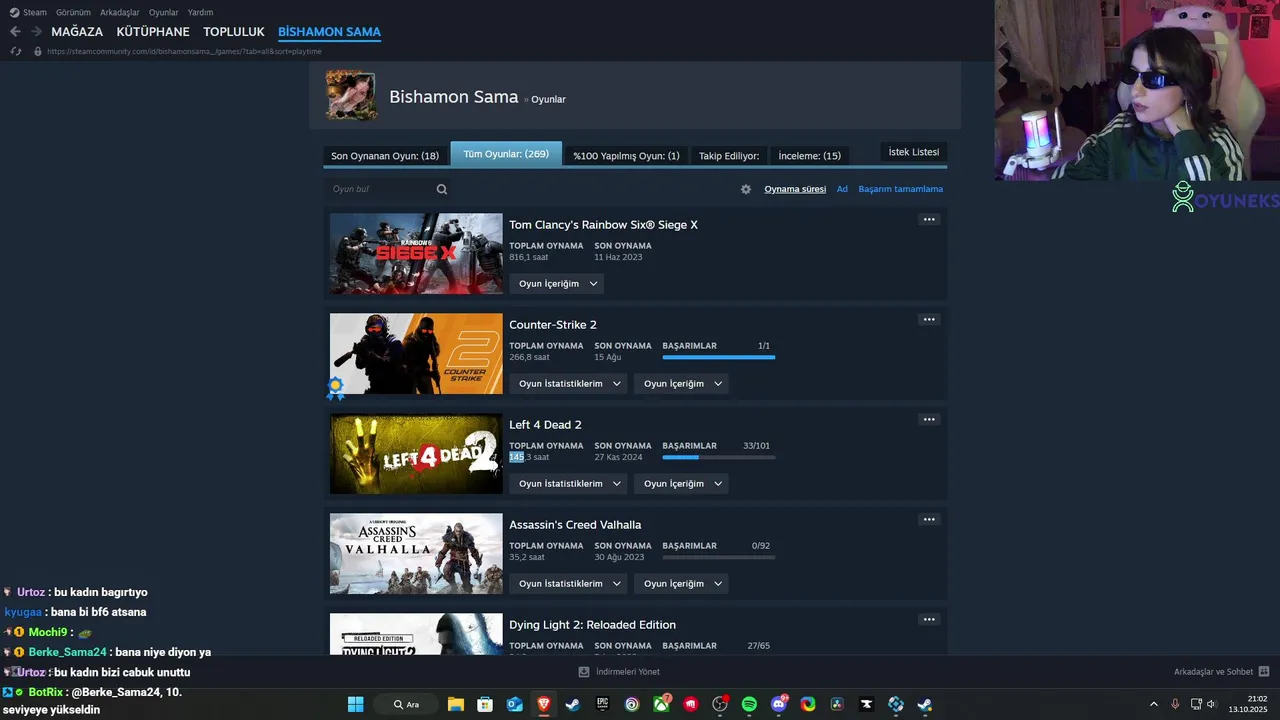Open Brave browser from the taskbar
1280x720 pixels.
[544, 704]
